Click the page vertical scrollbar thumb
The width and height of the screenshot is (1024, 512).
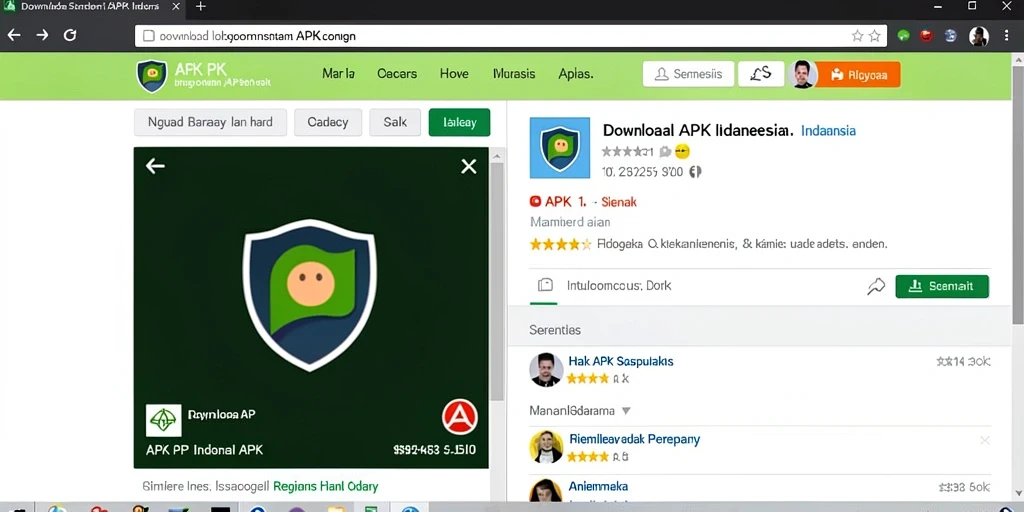(x=1017, y=193)
